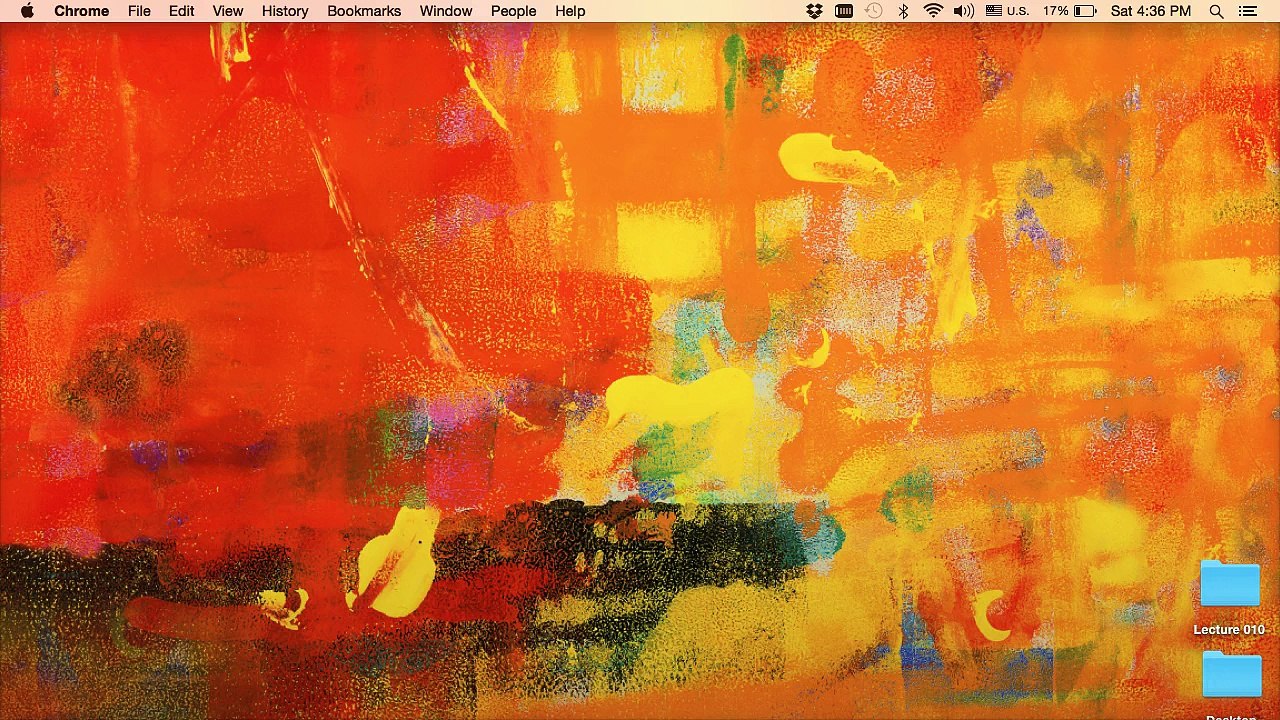Open the U.S. input source menu
The height and width of the screenshot is (720, 1280).
tap(1007, 11)
